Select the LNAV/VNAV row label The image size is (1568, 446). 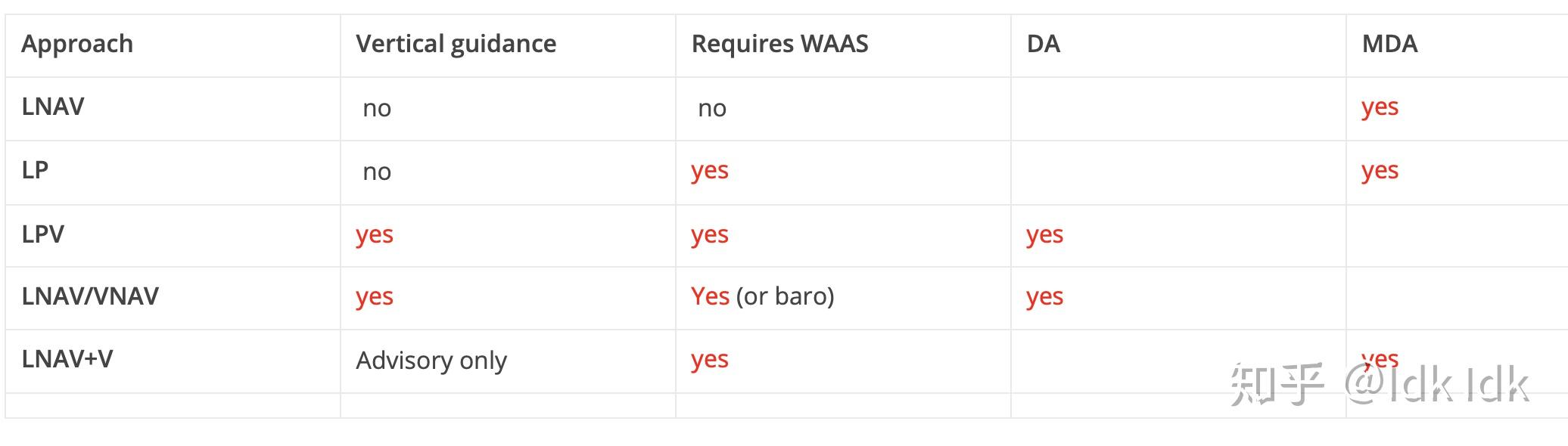click(x=90, y=296)
